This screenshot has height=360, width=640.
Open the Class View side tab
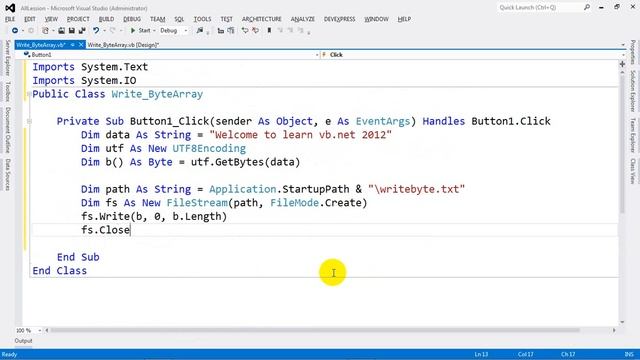(x=633, y=171)
